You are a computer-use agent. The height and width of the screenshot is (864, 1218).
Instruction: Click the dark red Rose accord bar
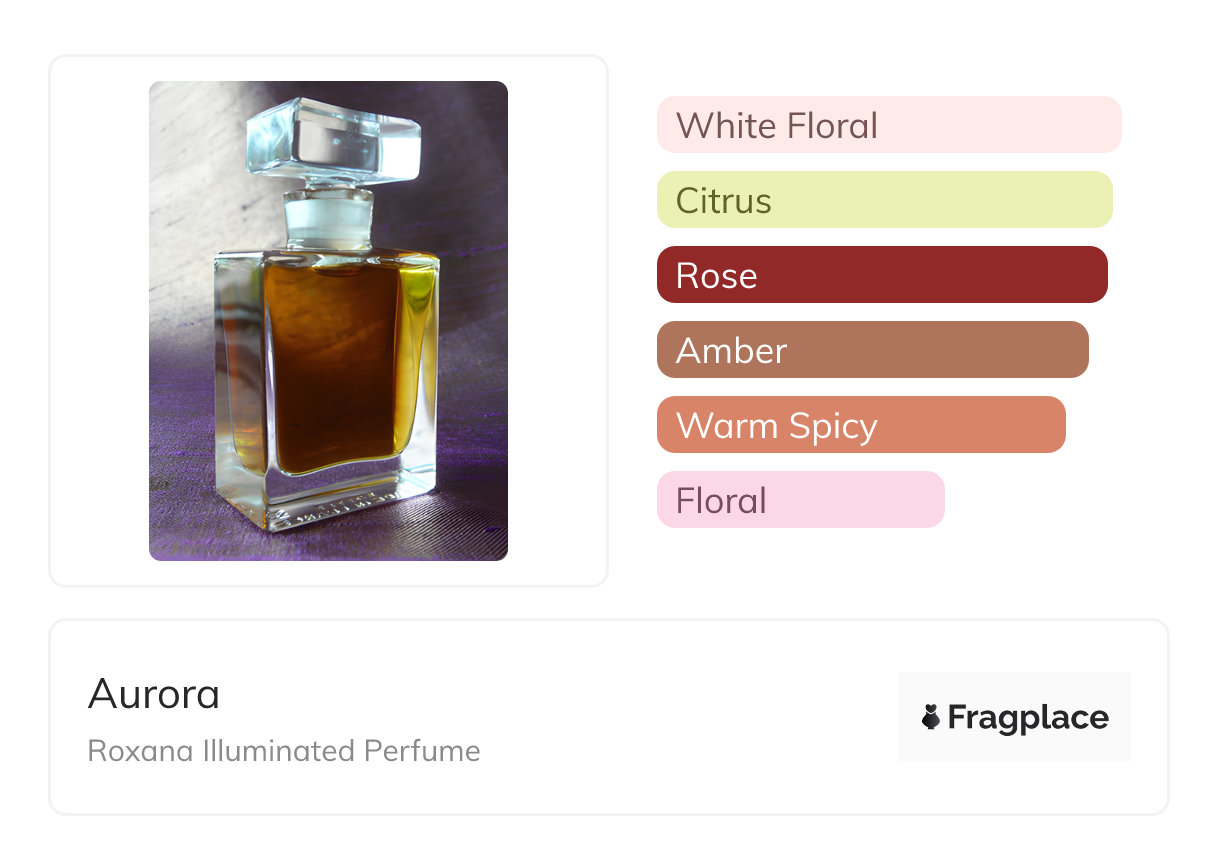(x=881, y=275)
